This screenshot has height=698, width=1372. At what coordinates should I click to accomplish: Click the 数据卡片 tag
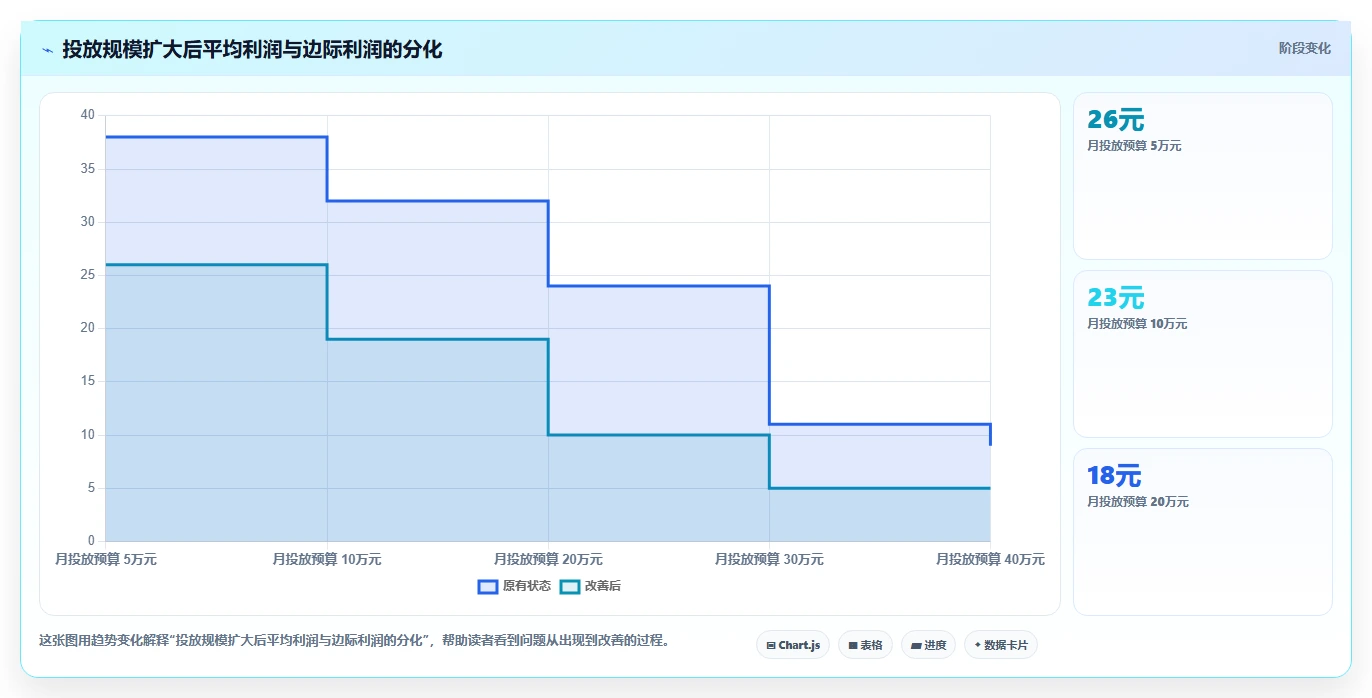(x=1001, y=645)
